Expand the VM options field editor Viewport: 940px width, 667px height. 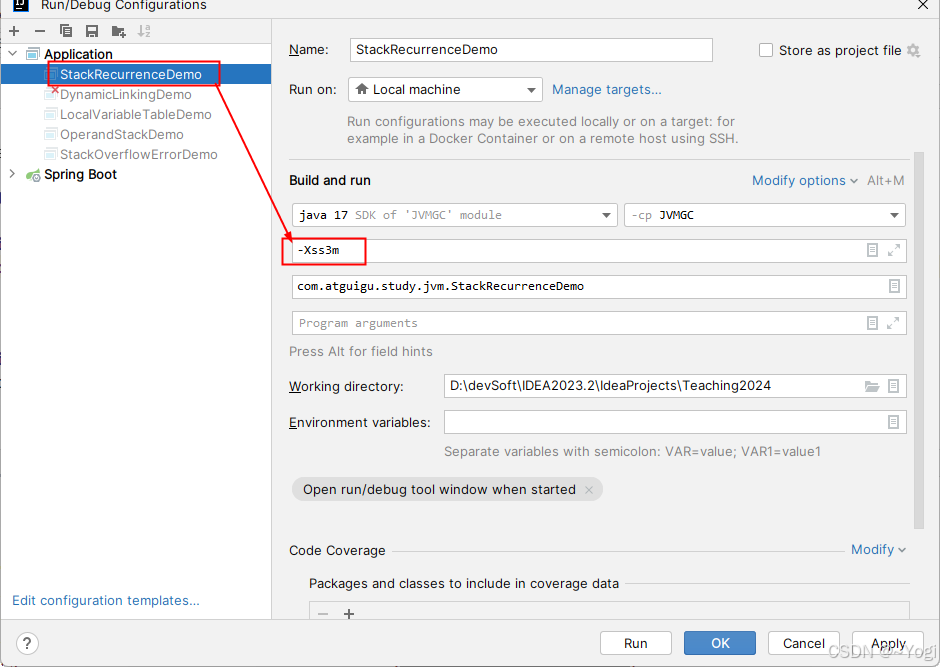point(894,250)
